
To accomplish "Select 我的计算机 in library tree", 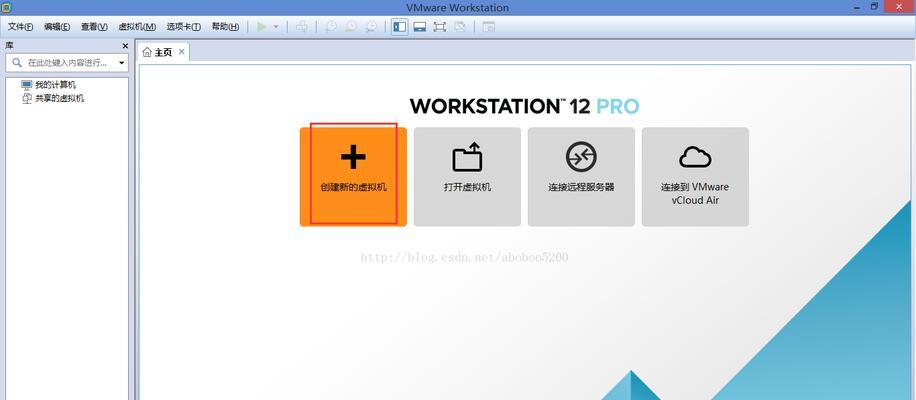I will click(x=55, y=85).
